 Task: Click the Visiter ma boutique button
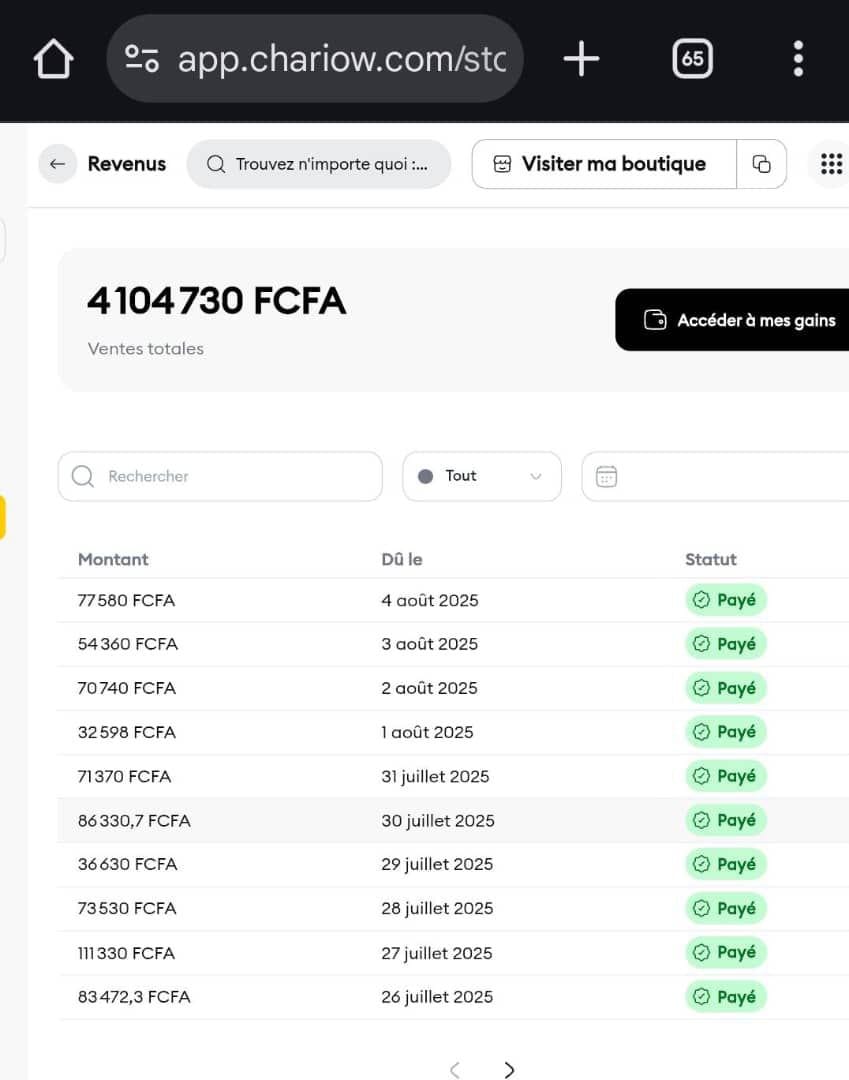pyautogui.click(x=604, y=164)
